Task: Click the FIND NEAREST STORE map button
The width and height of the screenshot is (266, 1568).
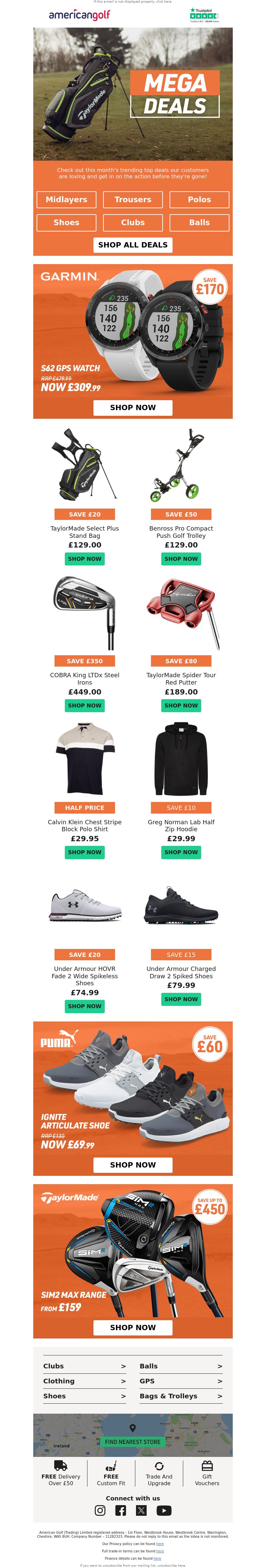Action: pyautogui.click(x=133, y=1442)
